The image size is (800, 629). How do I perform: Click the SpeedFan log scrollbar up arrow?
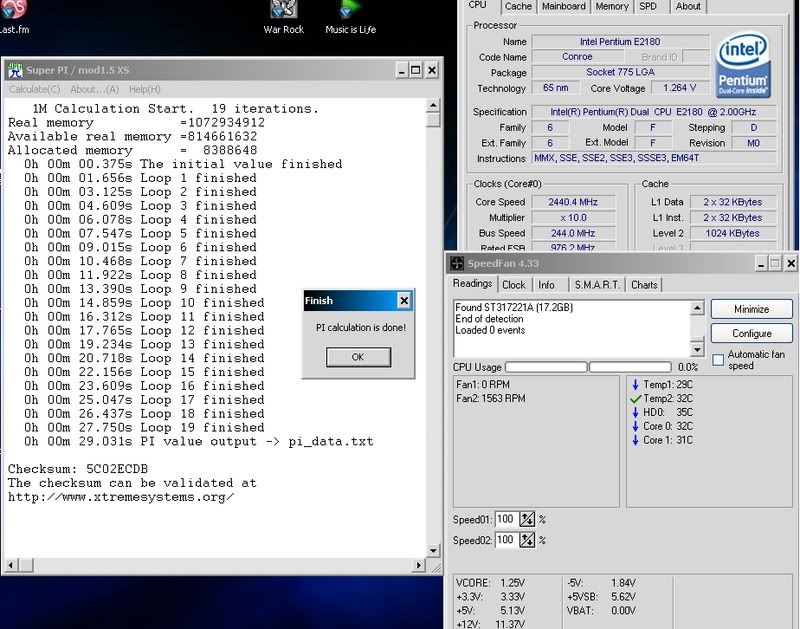tap(697, 308)
